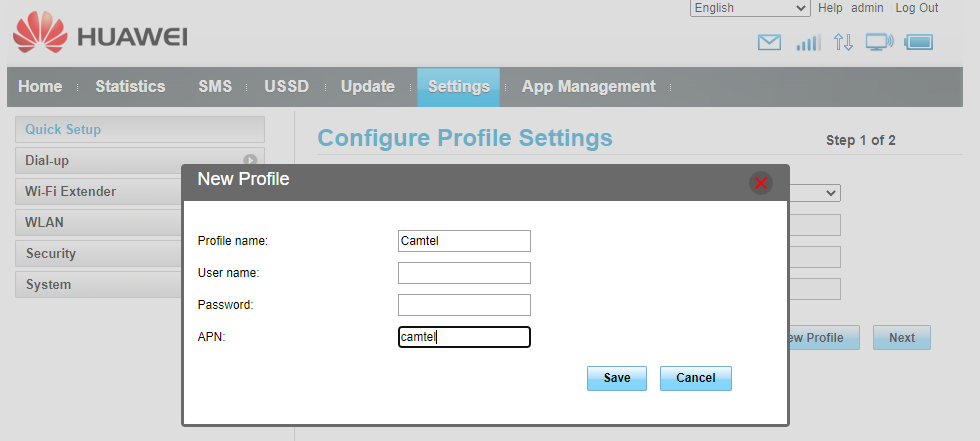Open the Statistics tab
Viewport: 980px width, 441px height.
tap(130, 87)
